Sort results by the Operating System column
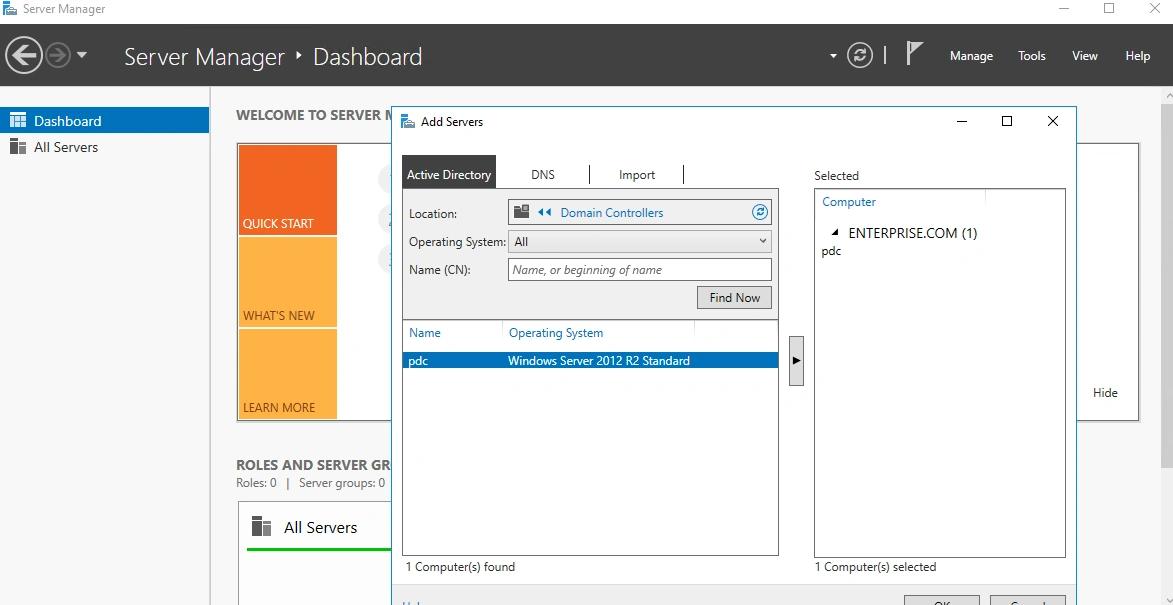Viewport: 1173px width, 605px height. tap(556, 333)
